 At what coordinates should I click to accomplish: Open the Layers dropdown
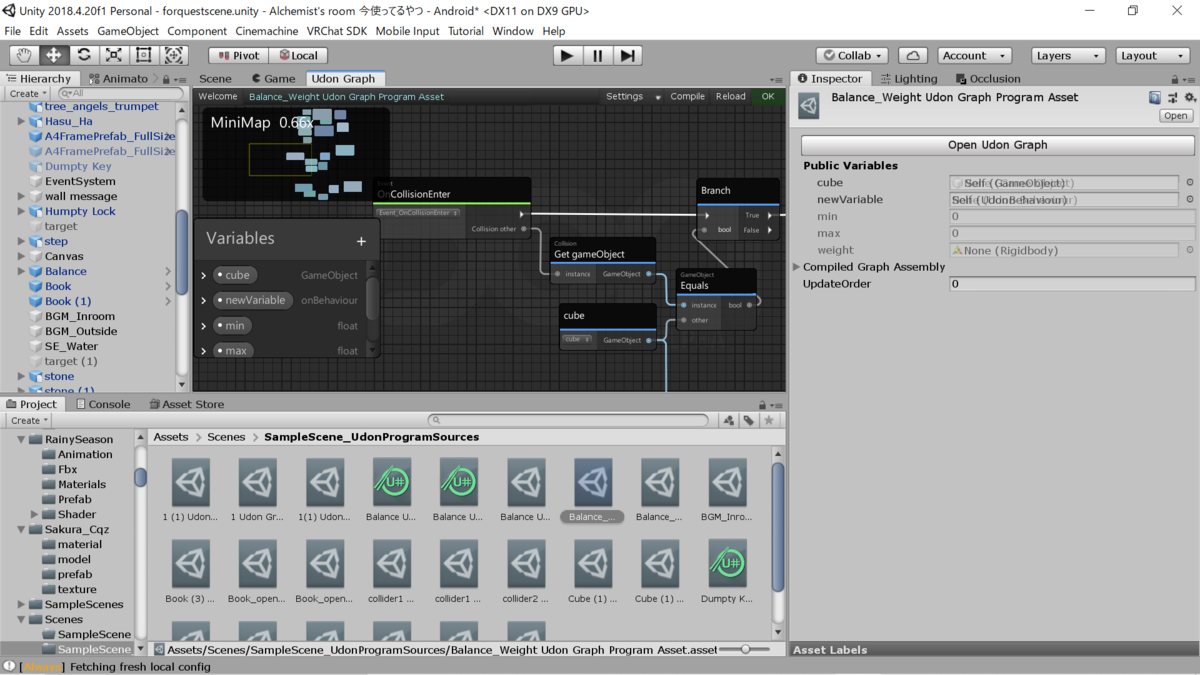(1068, 56)
